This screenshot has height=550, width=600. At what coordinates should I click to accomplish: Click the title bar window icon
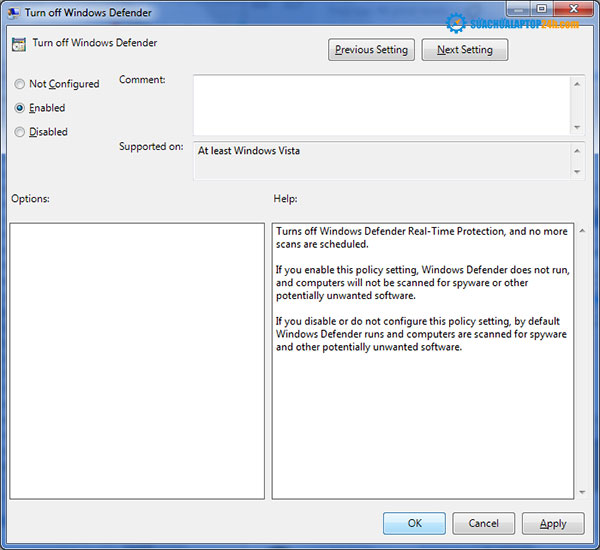pyautogui.click(x=14, y=13)
